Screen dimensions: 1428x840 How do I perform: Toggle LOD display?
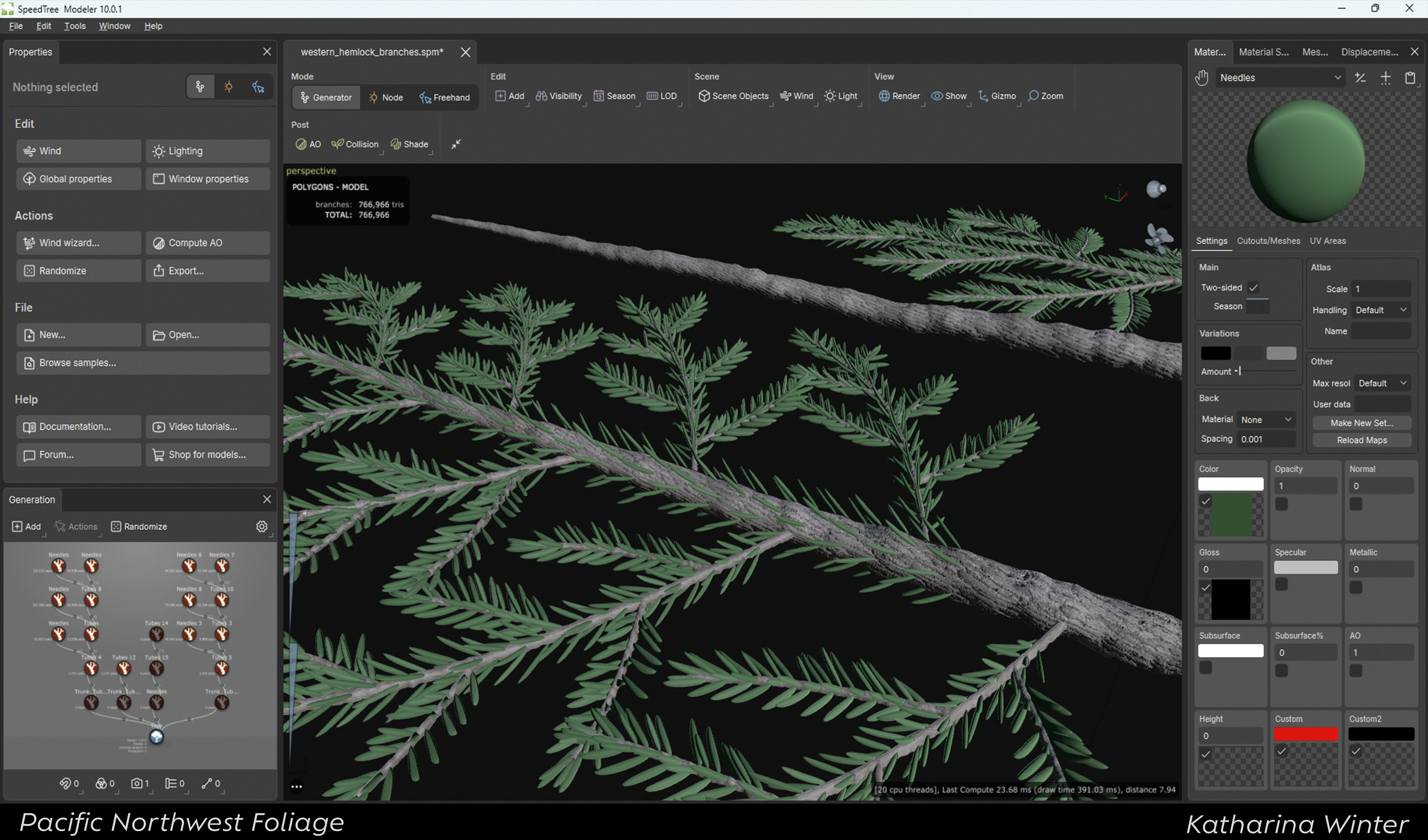coord(662,96)
